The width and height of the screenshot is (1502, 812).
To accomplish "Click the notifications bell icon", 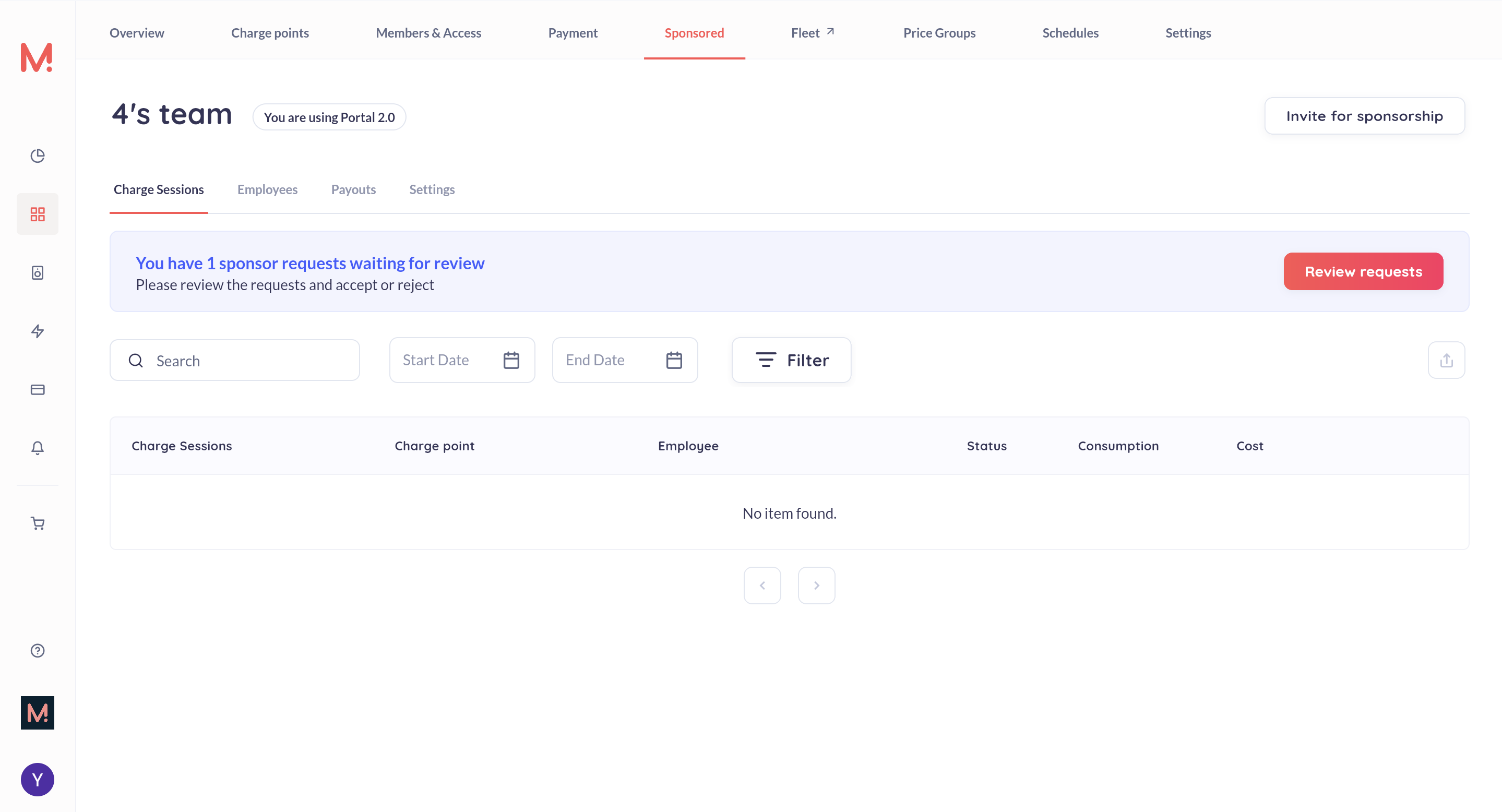I will tap(38, 448).
